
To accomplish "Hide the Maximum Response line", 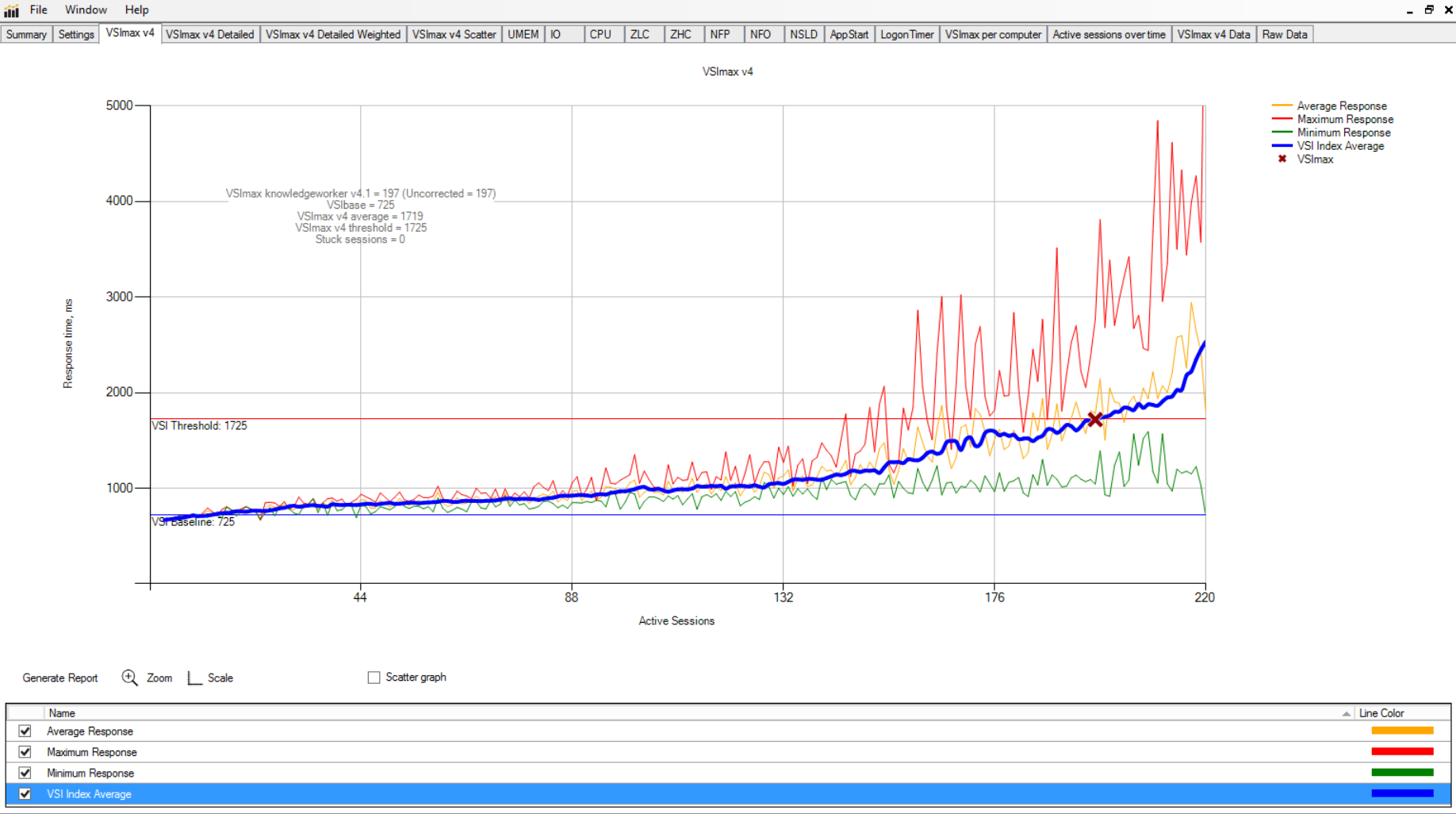I will [x=25, y=752].
